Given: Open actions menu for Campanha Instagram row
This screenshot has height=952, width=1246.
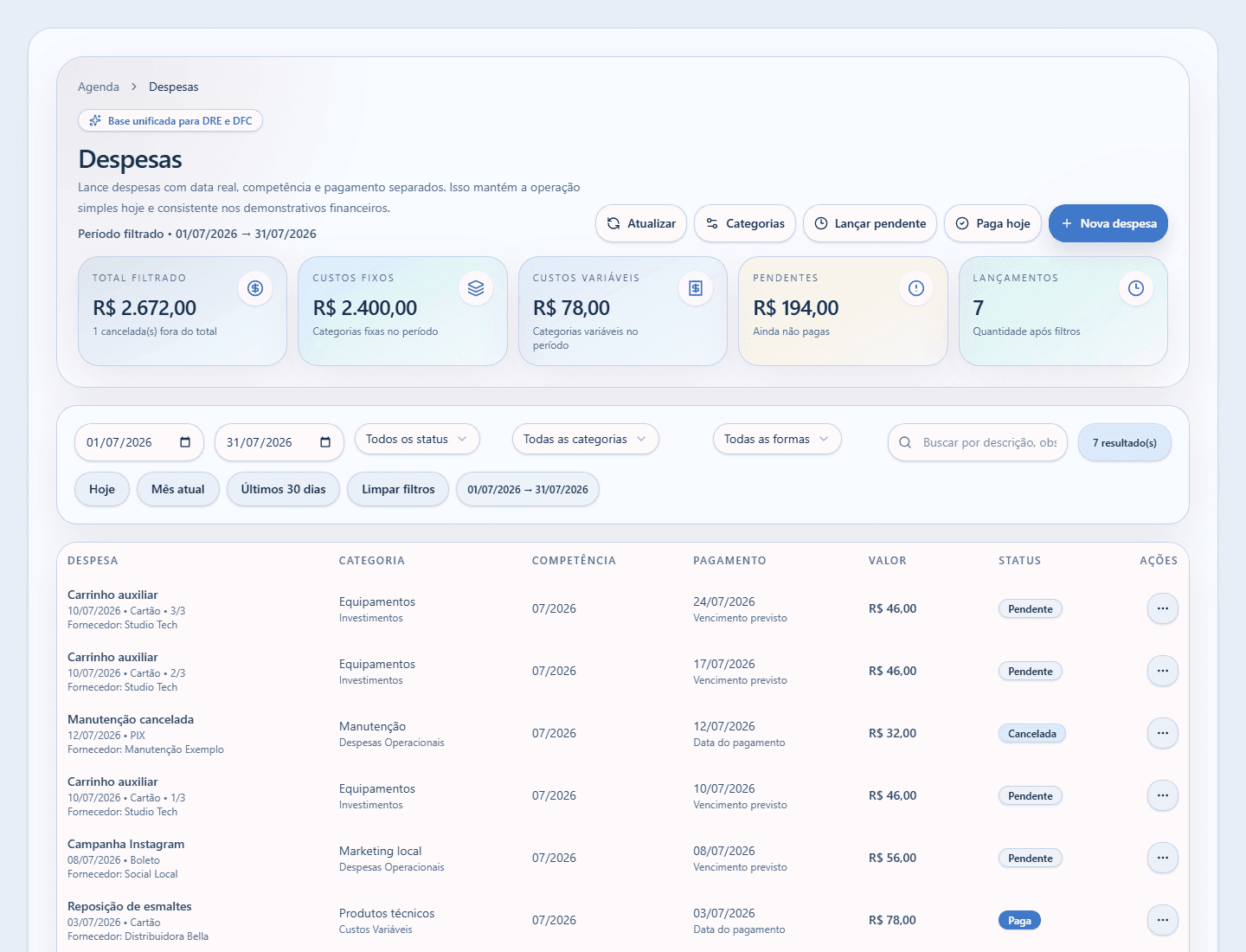Looking at the screenshot, I should click(x=1163, y=858).
